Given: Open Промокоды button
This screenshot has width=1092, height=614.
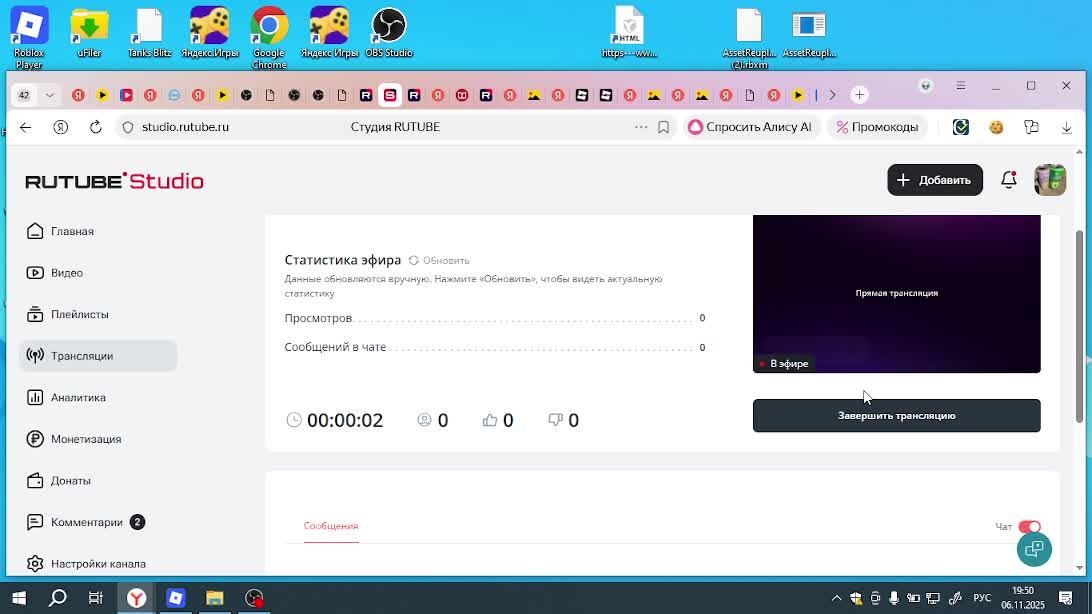Looking at the screenshot, I should tap(878, 127).
